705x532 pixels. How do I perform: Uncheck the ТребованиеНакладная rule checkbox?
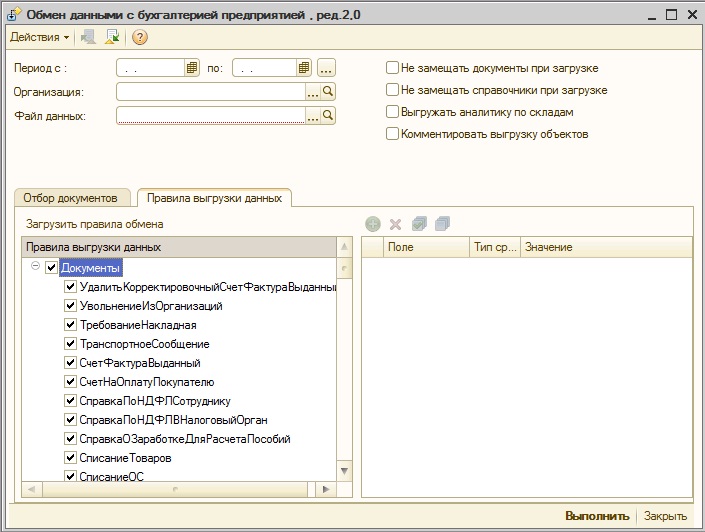[x=71, y=325]
